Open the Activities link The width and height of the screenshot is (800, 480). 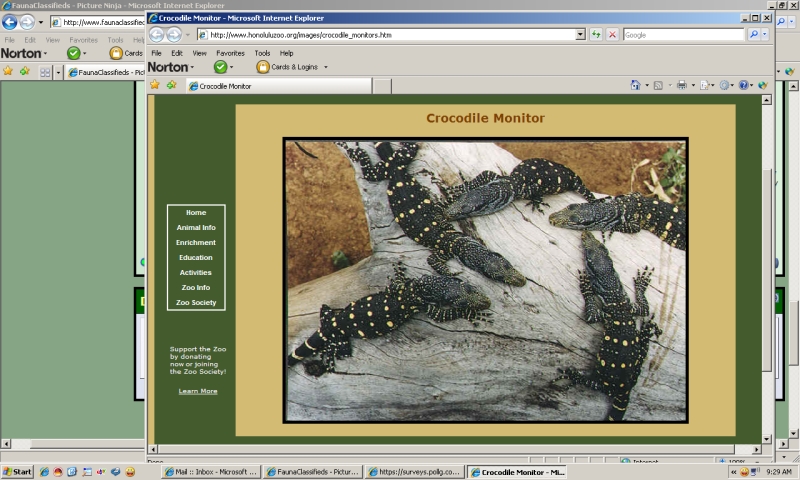point(195,272)
